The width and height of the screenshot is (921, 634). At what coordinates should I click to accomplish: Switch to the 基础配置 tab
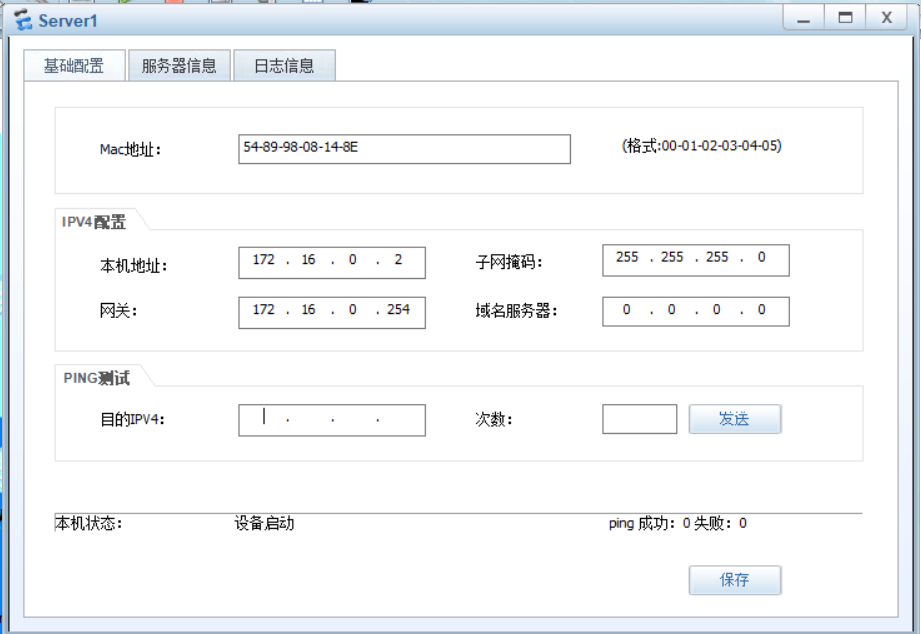click(x=74, y=65)
